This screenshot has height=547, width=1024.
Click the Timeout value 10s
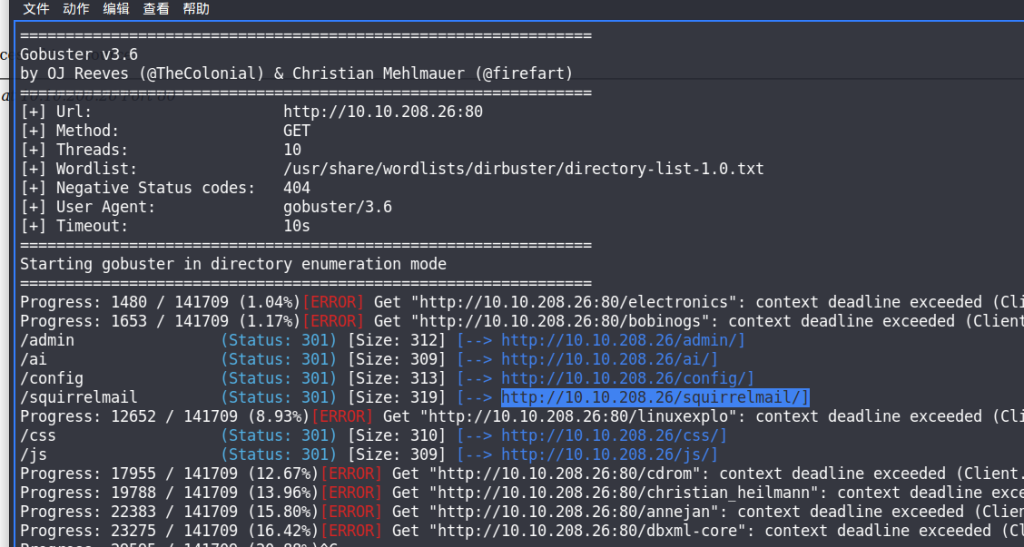coord(296,226)
